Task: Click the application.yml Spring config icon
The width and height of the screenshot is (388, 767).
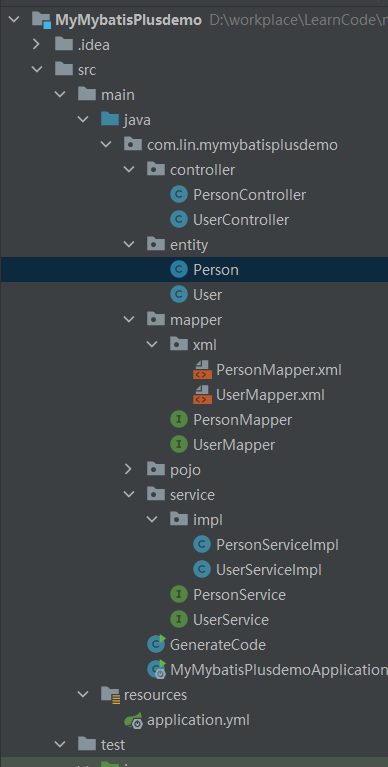Action: (133, 720)
